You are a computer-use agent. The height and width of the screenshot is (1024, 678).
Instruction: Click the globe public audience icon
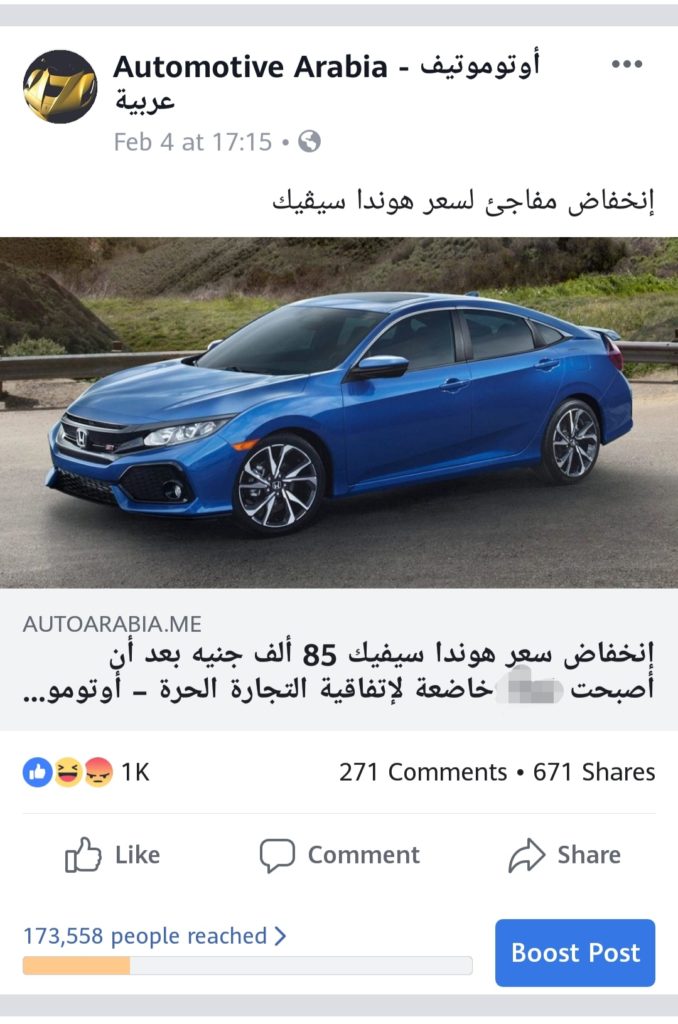tap(310, 141)
